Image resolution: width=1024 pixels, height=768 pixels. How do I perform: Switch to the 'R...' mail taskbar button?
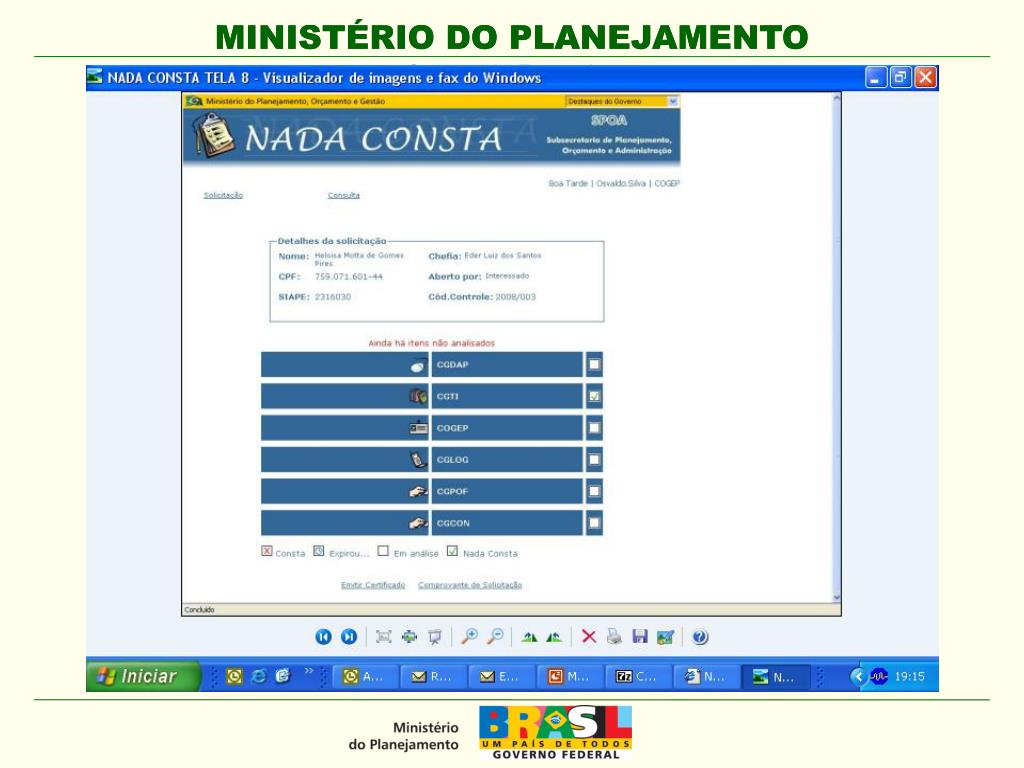click(x=432, y=677)
